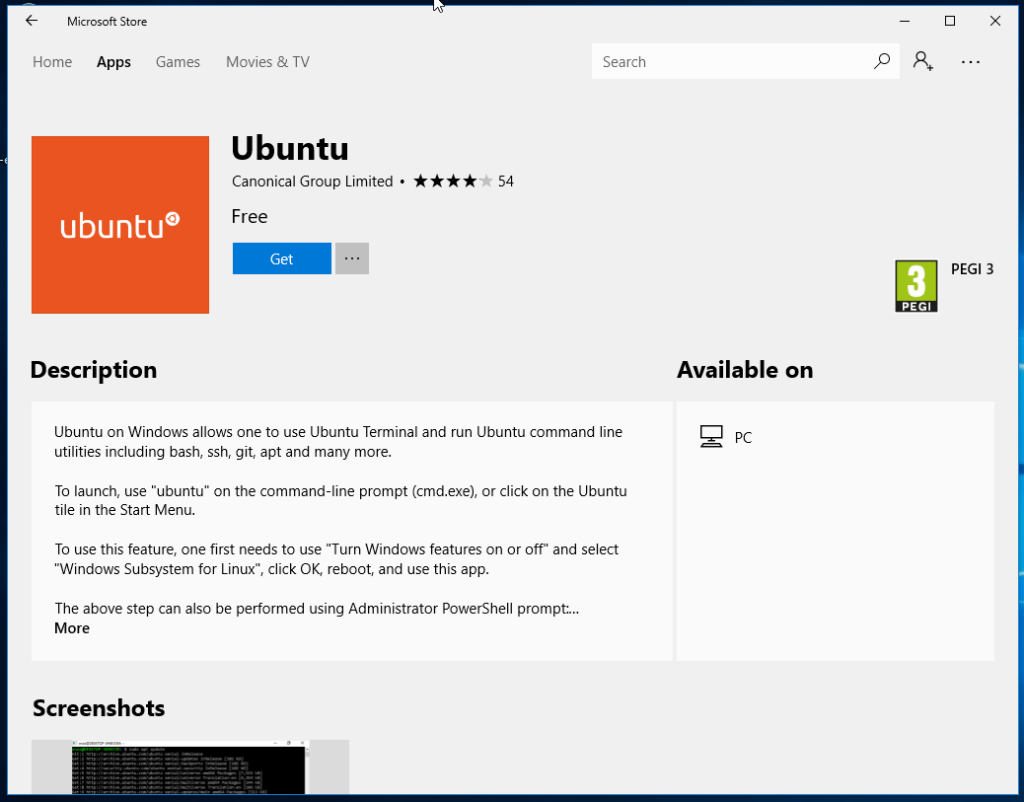
Task: Click the Get button to install Ubuntu
Action: coord(281,258)
